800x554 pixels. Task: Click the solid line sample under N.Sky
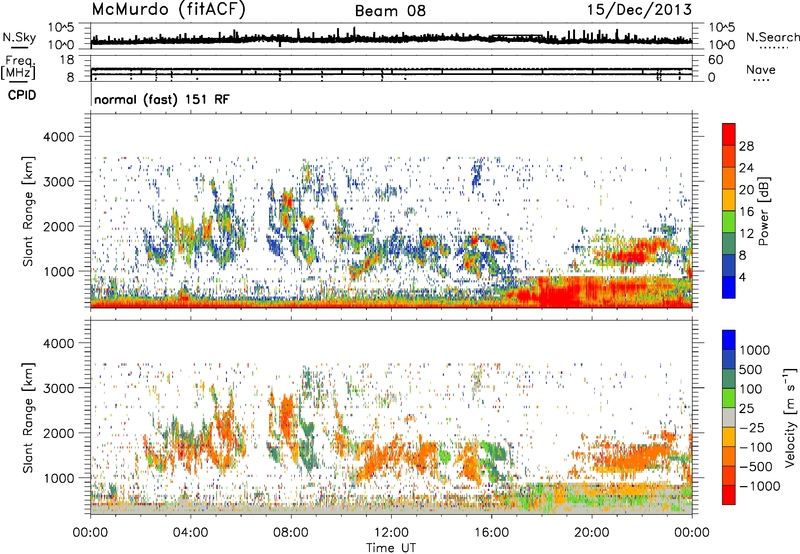tap(19, 47)
